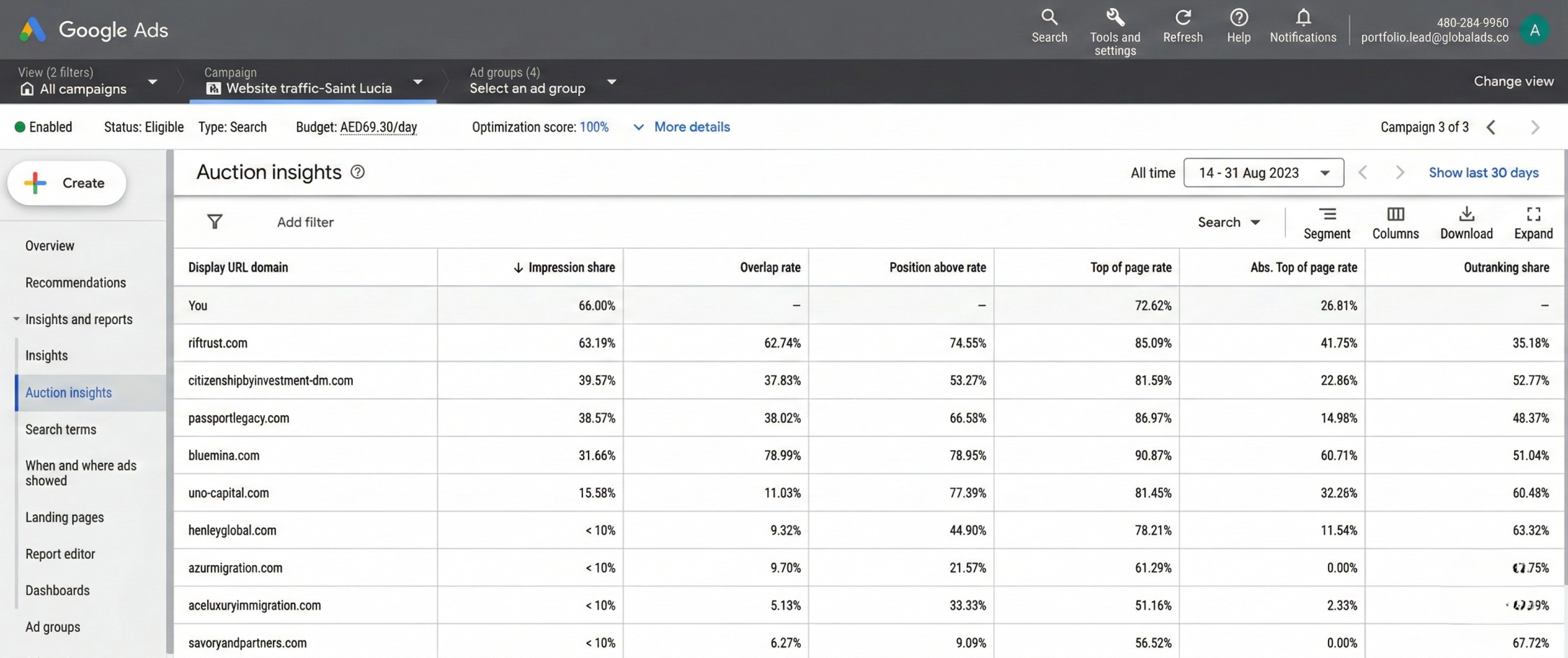Image resolution: width=1568 pixels, height=658 pixels.
Task: Select passportlegacy.com domain cell
Action: click(239, 418)
